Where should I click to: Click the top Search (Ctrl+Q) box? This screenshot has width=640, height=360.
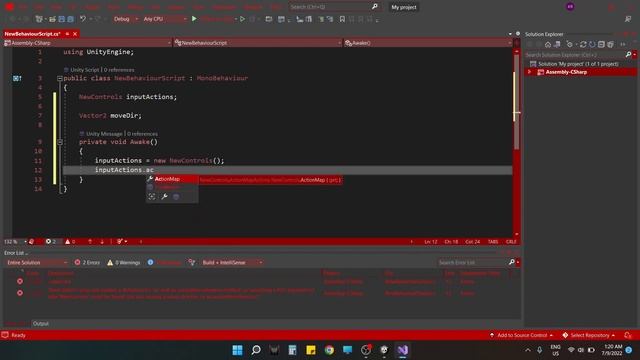click(334, 7)
